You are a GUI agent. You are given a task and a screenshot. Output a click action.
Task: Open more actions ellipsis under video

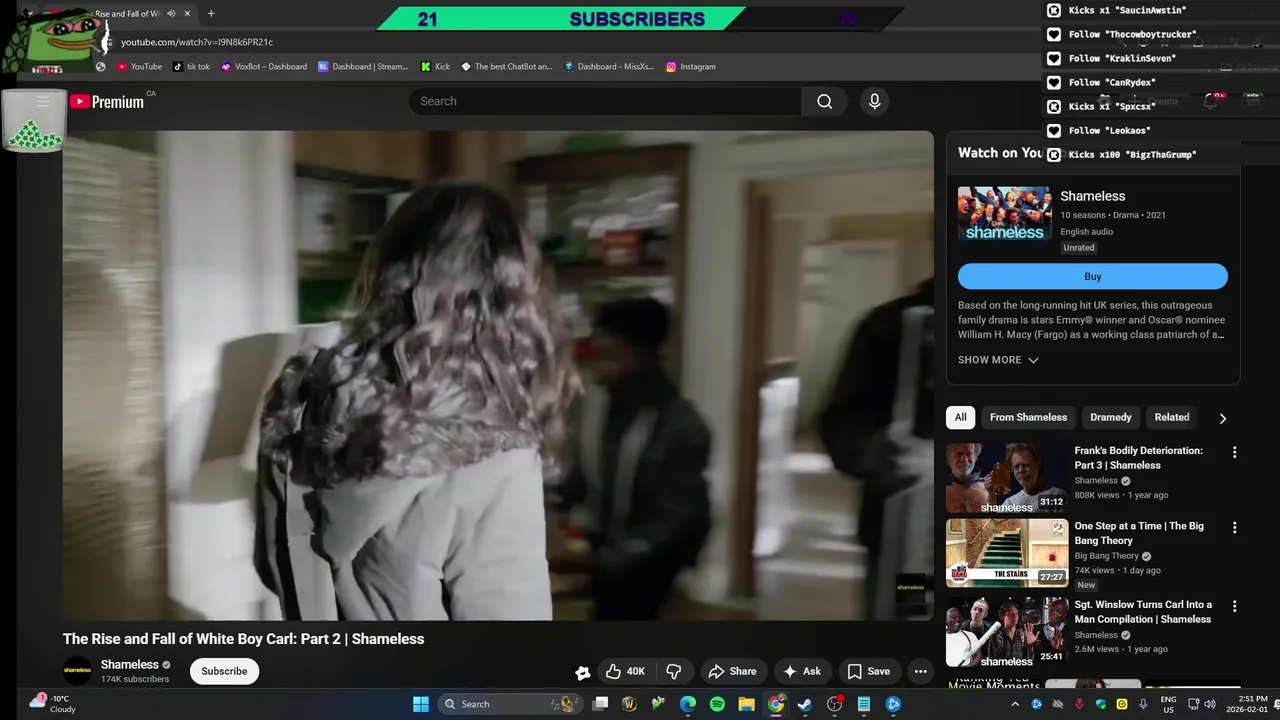point(921,671)
